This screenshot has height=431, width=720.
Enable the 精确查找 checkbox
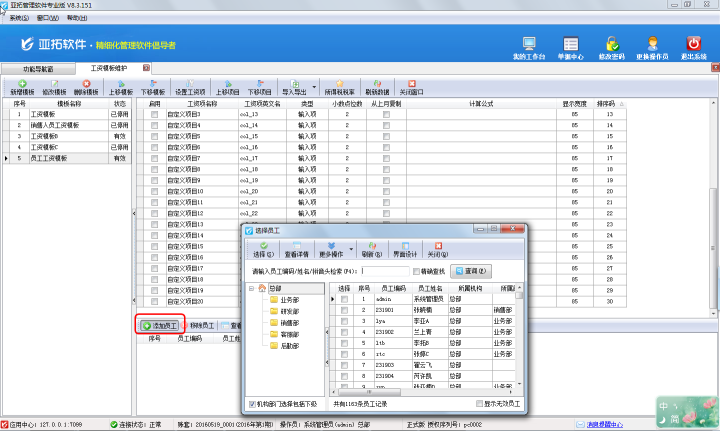click(x=417, y=270)
